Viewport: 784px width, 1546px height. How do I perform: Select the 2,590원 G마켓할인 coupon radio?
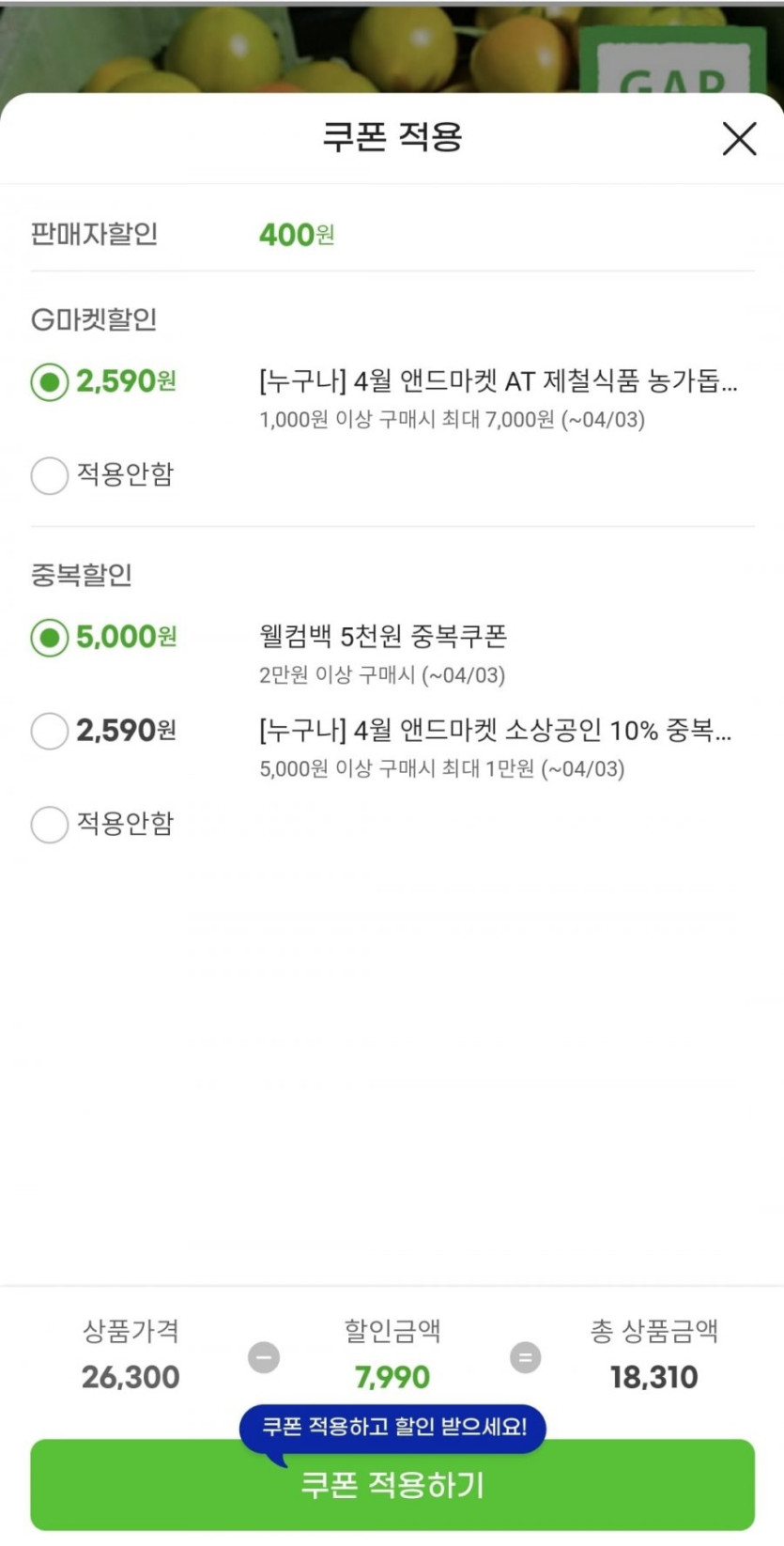50,382
